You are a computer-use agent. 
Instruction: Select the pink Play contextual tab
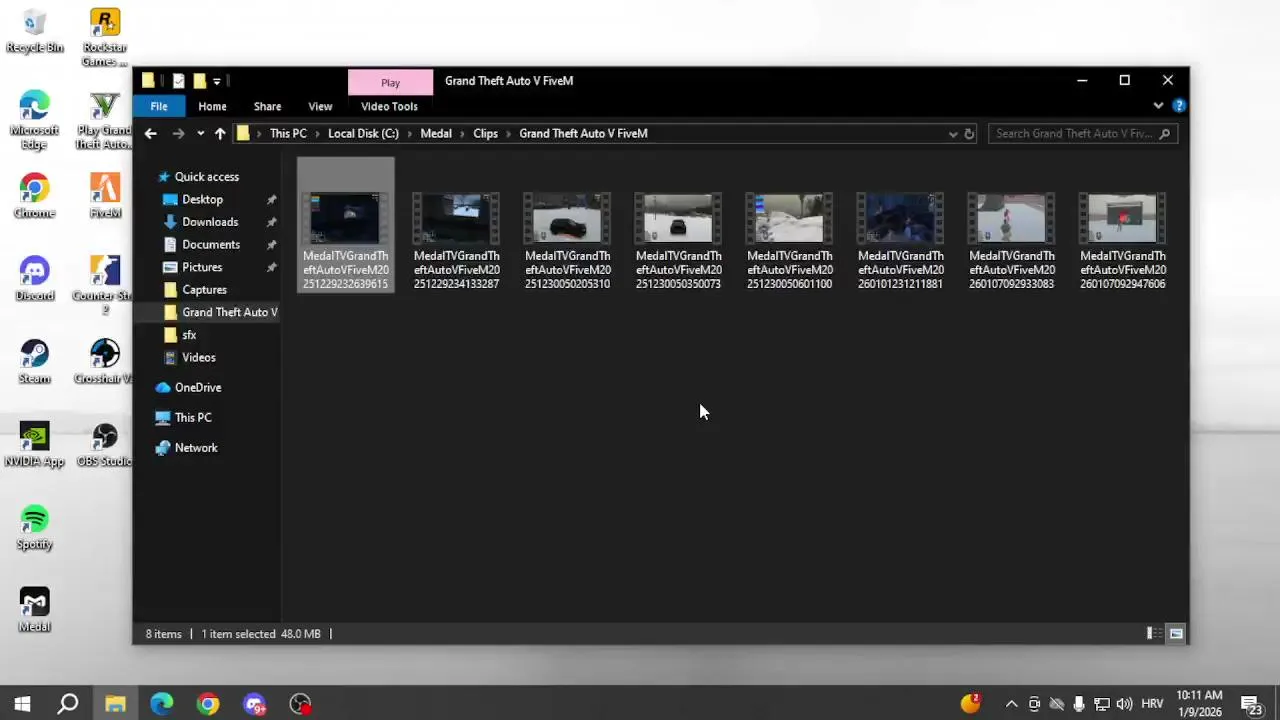click(390, 82)
